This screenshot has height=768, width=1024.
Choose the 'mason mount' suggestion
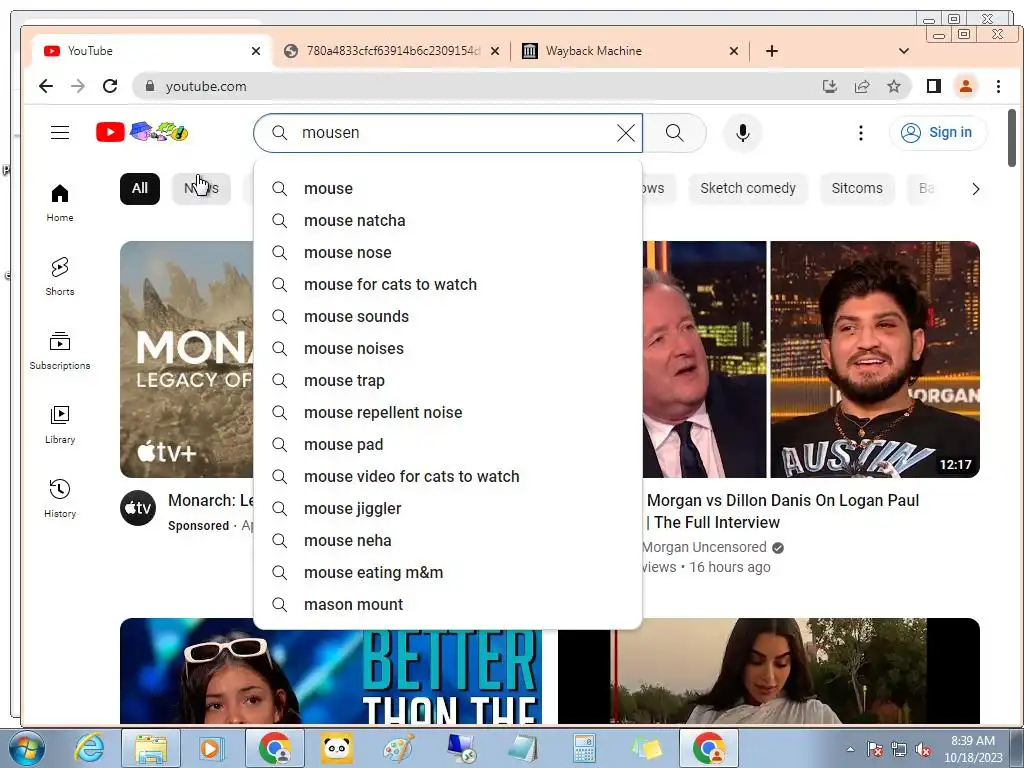tap(448, 605)
